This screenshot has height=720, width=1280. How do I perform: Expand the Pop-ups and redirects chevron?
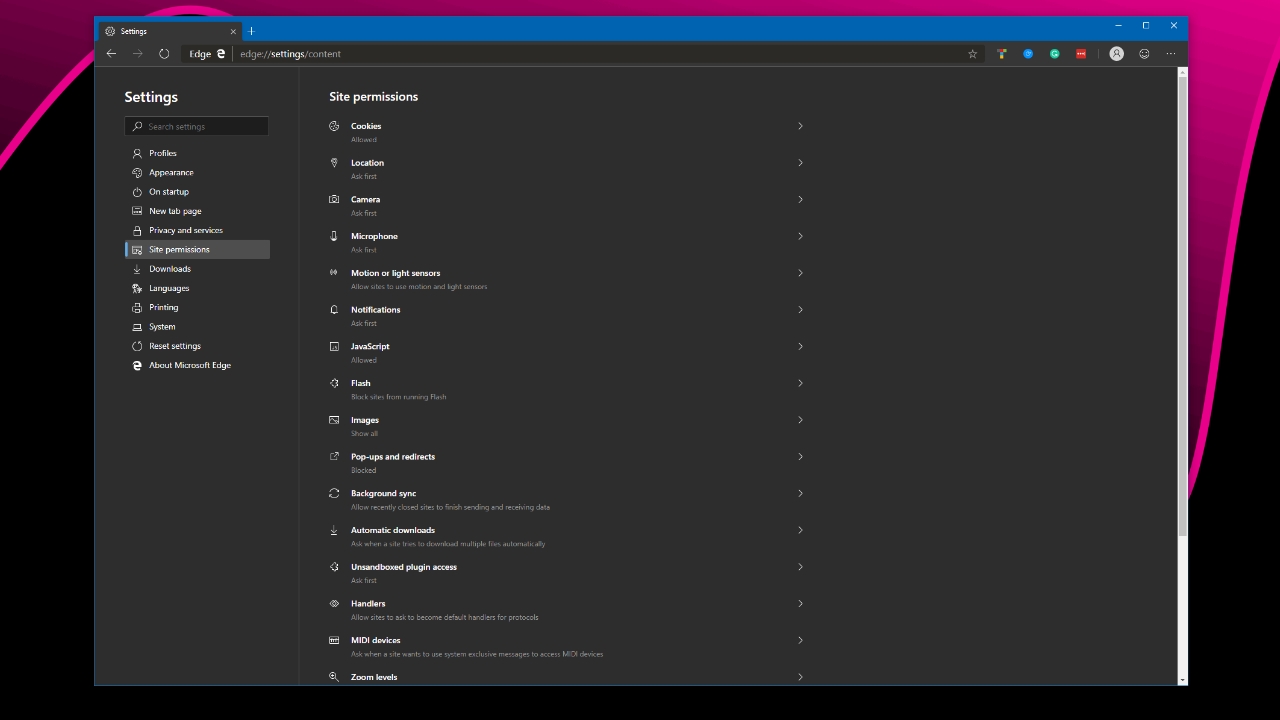[x=800, y=457]
